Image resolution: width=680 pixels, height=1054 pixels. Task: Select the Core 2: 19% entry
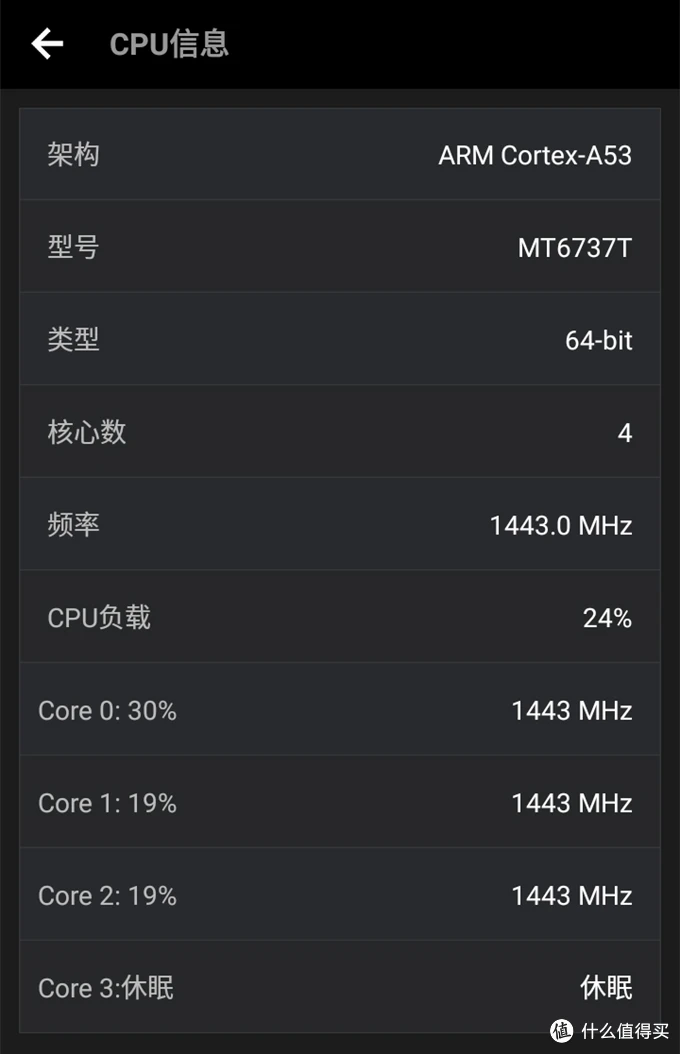pyautogui.click(x=107, y=896)
